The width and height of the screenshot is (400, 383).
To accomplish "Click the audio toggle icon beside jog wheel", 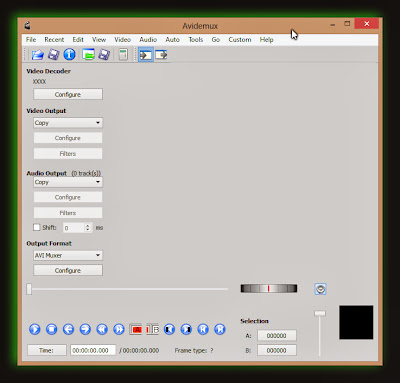I will pos(320,289).
